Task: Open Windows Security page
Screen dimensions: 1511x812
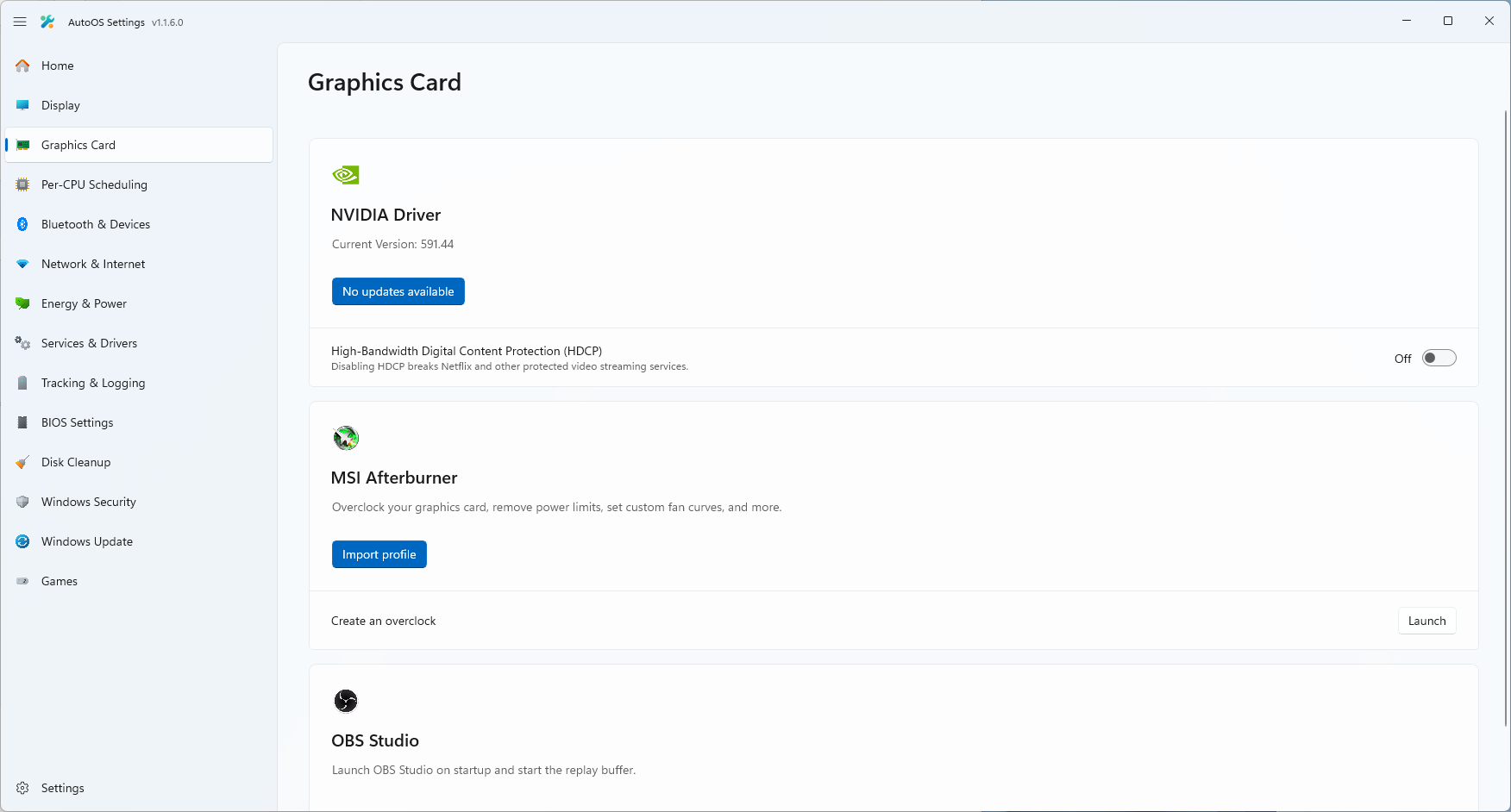Action: click(x=139, y=502)
